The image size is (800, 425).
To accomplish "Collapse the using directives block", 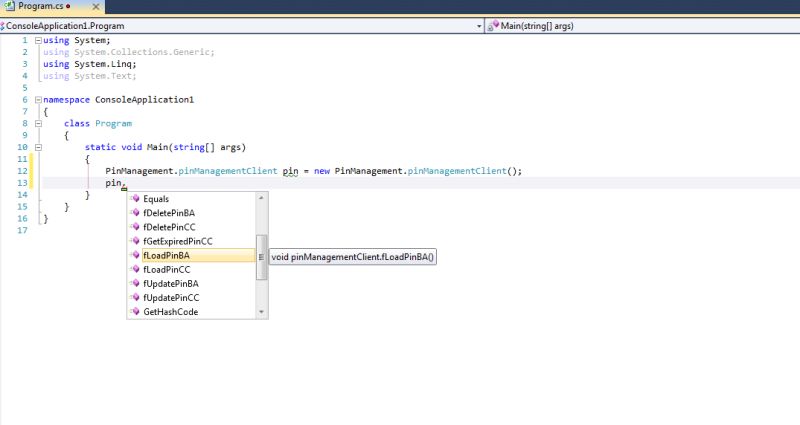I will [38, 40].
